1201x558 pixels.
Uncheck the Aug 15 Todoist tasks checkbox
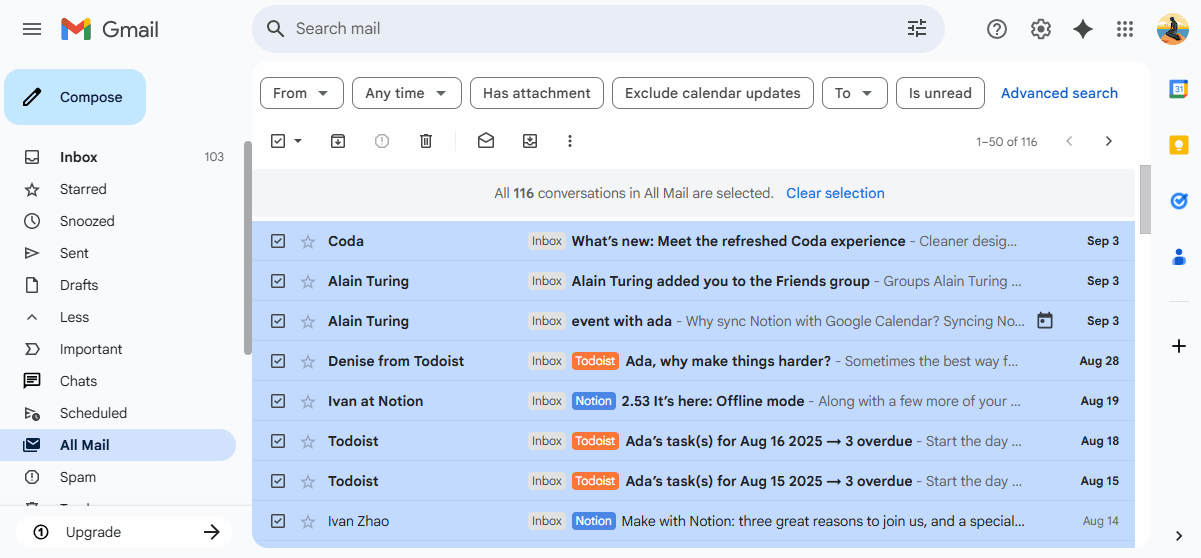point(278,481)
